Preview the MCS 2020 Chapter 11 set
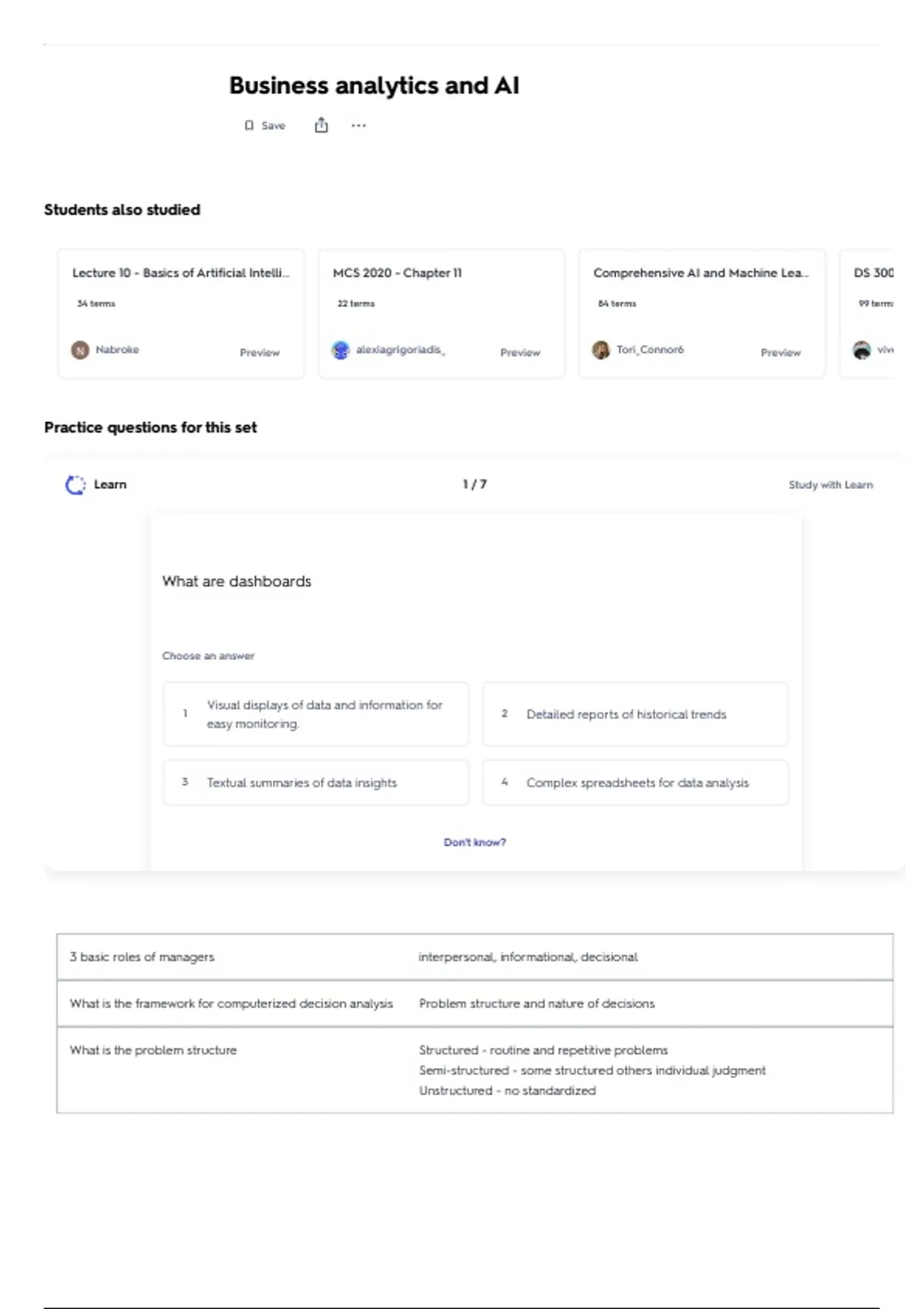This screenshot has height=1309, width=924. [x=520, y=353]
